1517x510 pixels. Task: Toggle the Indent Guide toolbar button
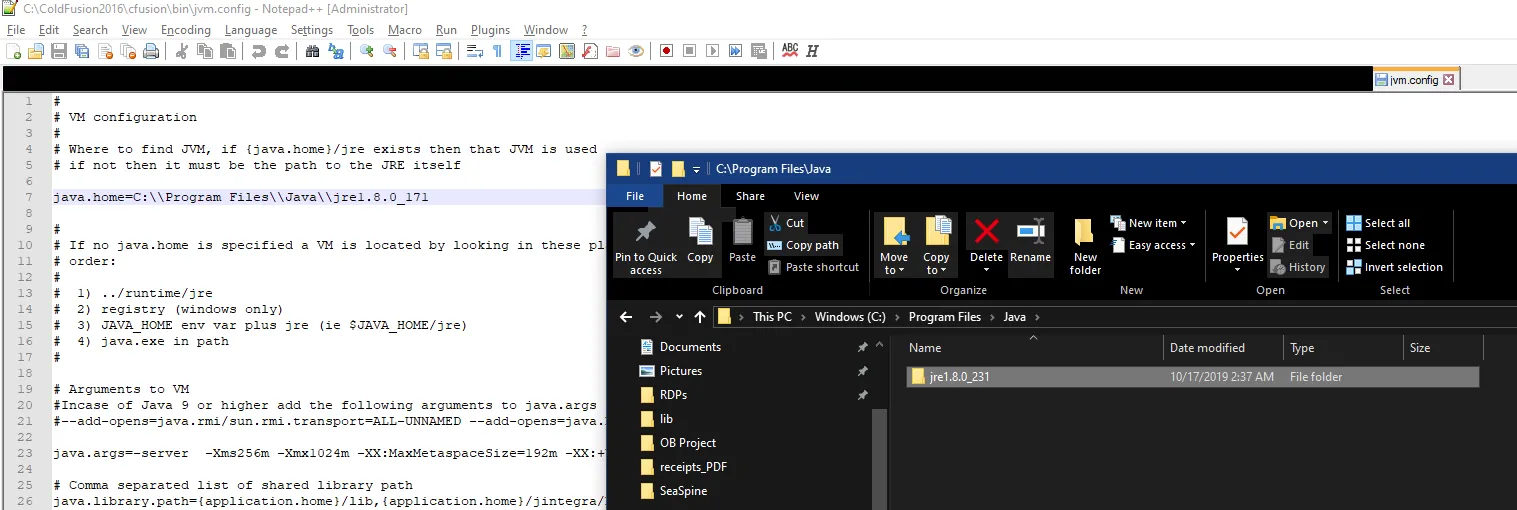tap(521, 51)
